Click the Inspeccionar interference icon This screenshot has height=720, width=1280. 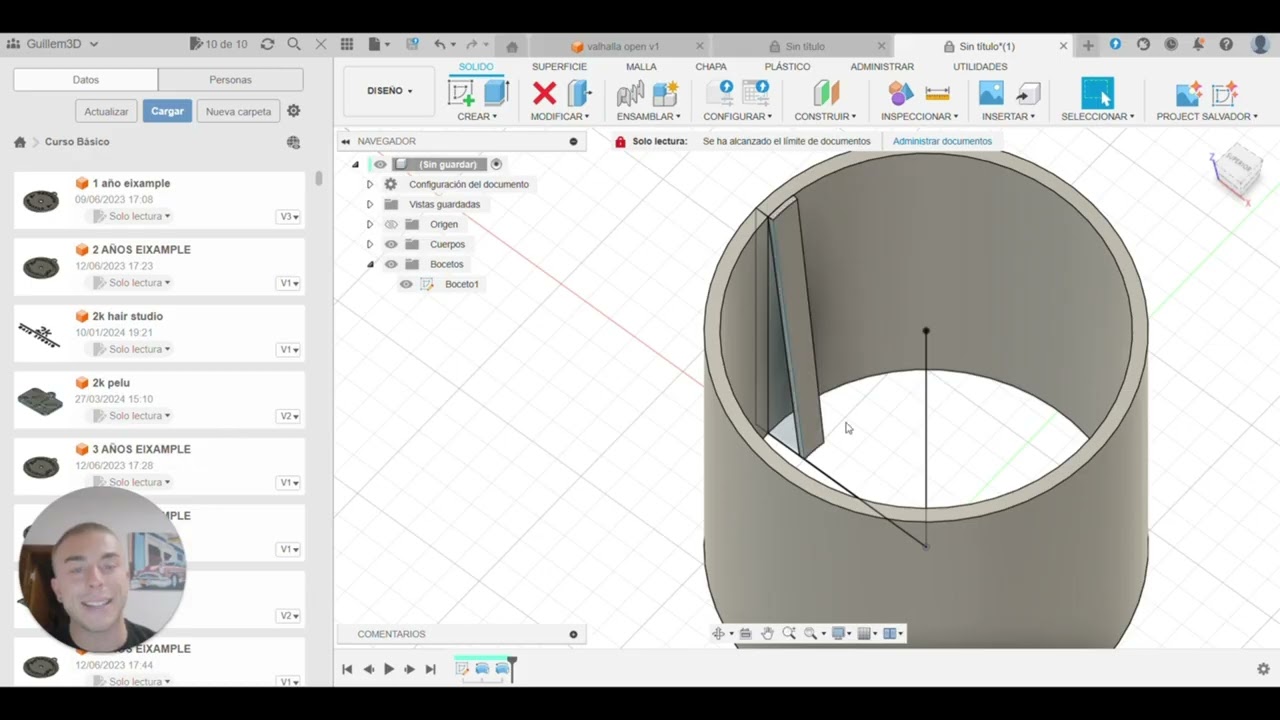pyautogui.click(x=901, y=94)
